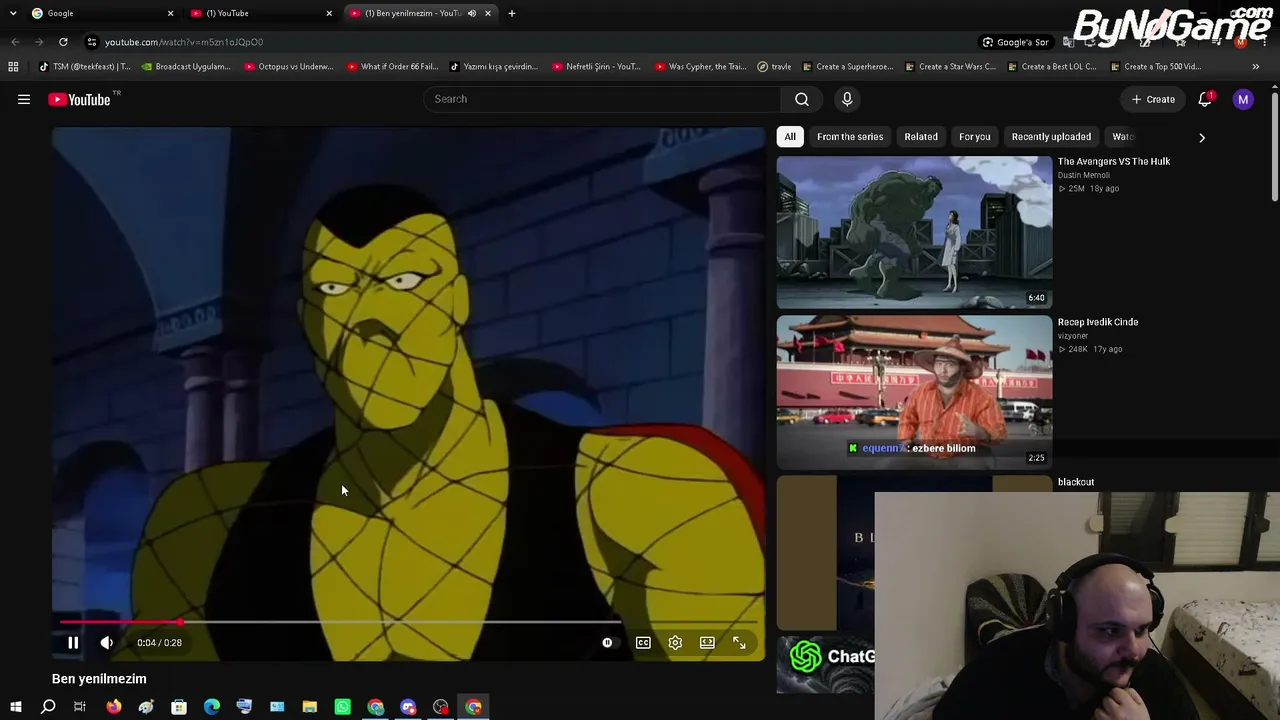Open File Explorer from the taskbar

310,707
